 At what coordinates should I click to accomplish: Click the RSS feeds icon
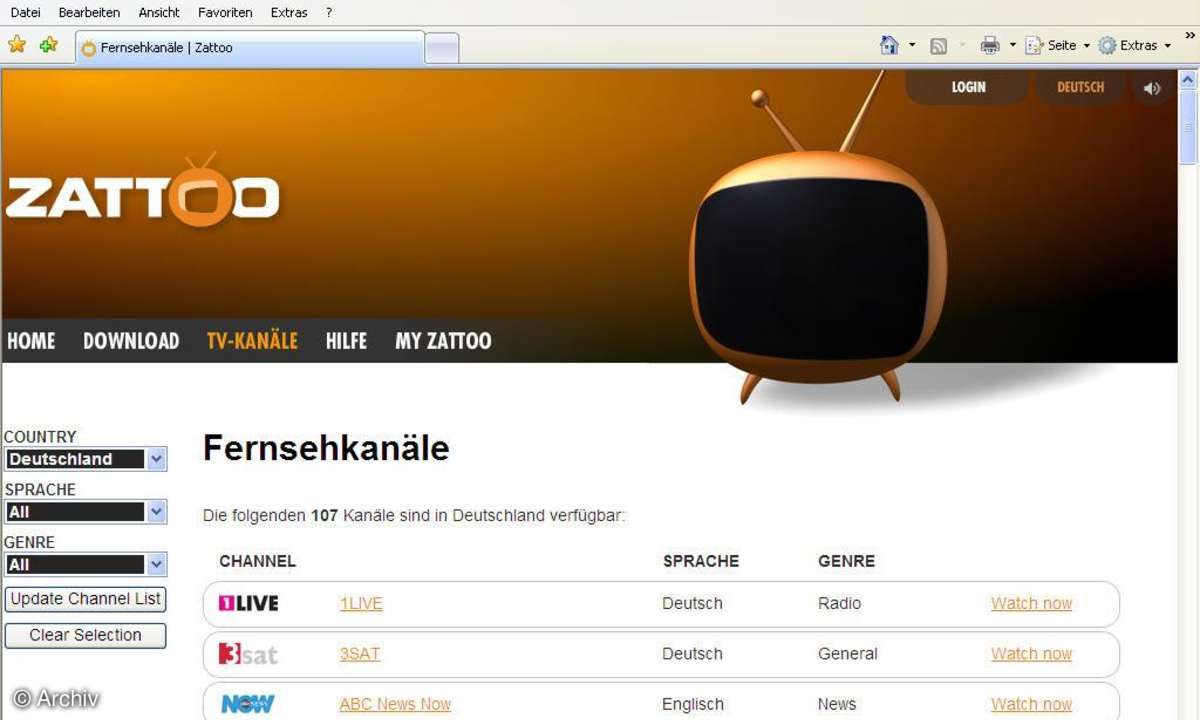coord(938,46)
